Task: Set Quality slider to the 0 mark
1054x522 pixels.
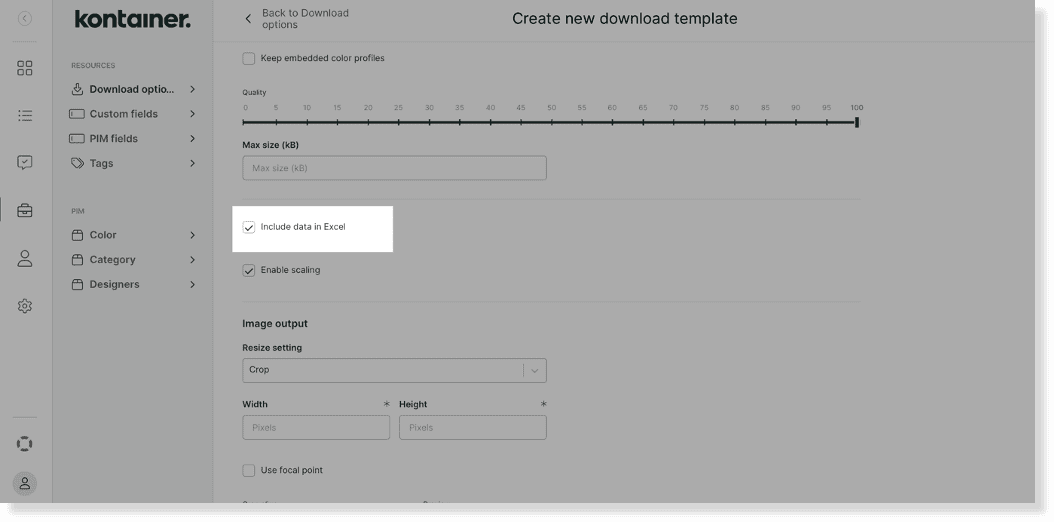Action: coord(244,122)
